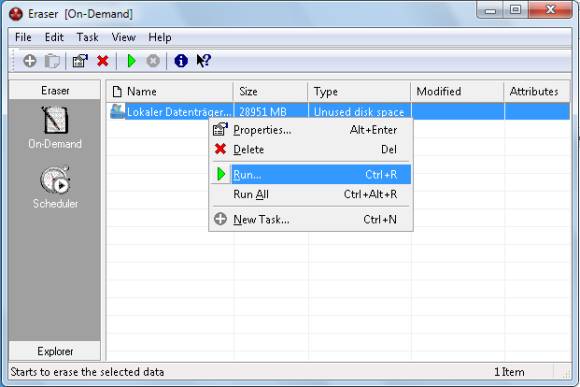Sort list by the Size column header
This screenshot has width=580, height=387.
270,91
